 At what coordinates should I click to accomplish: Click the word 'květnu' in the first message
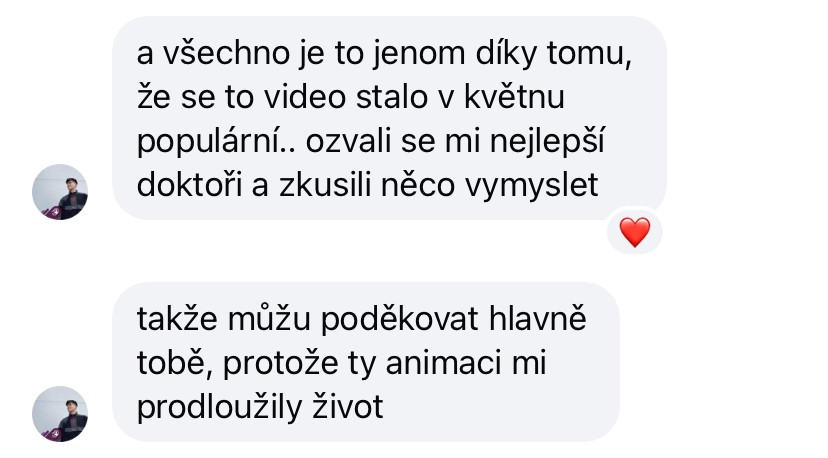(x=514, y=97)
